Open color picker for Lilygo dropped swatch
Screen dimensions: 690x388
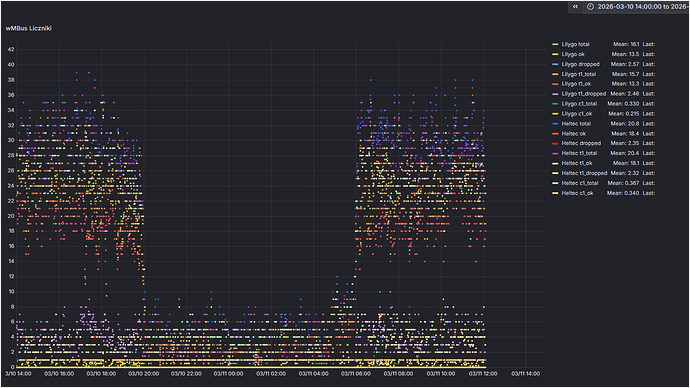point(555,64)
